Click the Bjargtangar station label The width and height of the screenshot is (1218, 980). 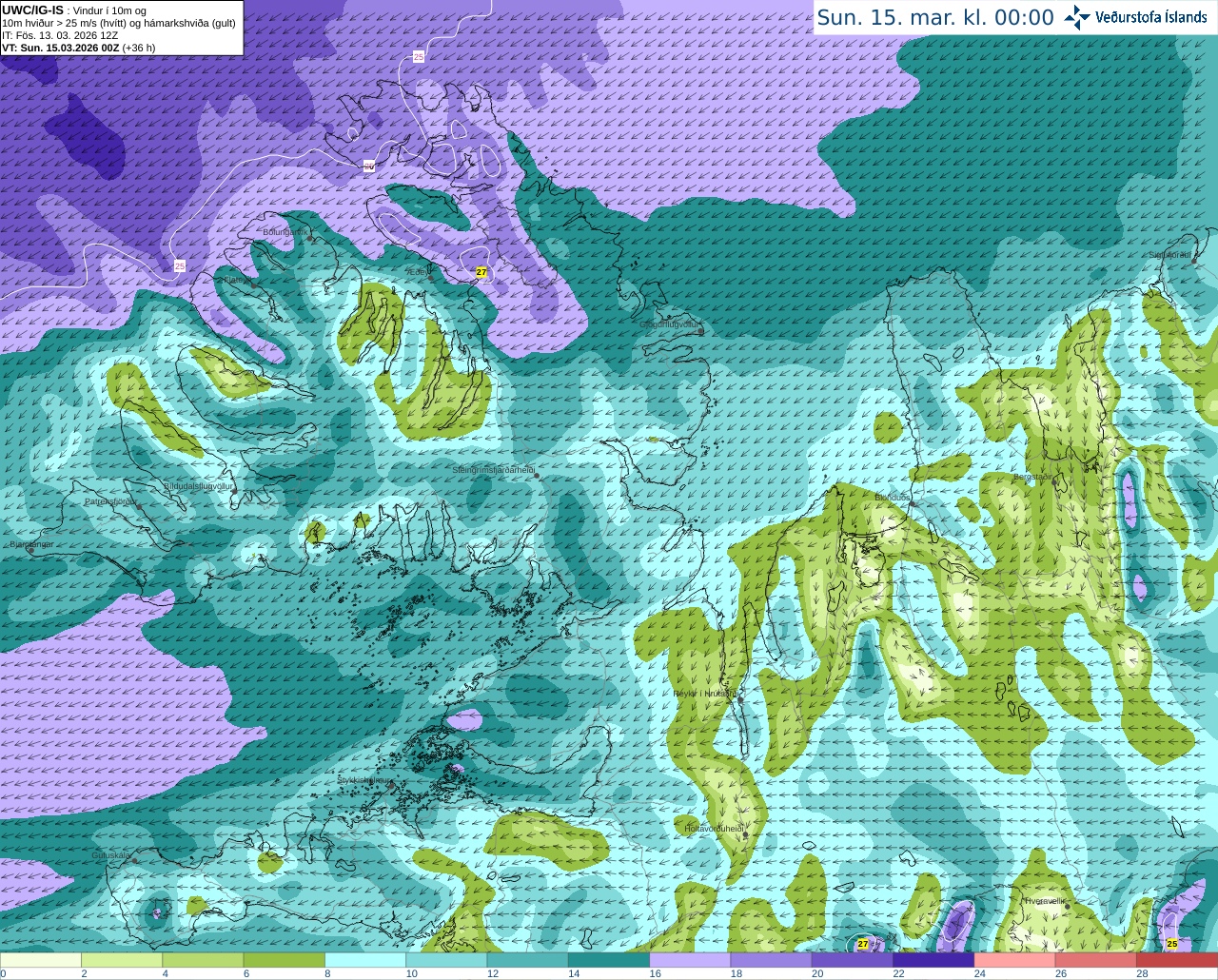[x=31, y=544]
